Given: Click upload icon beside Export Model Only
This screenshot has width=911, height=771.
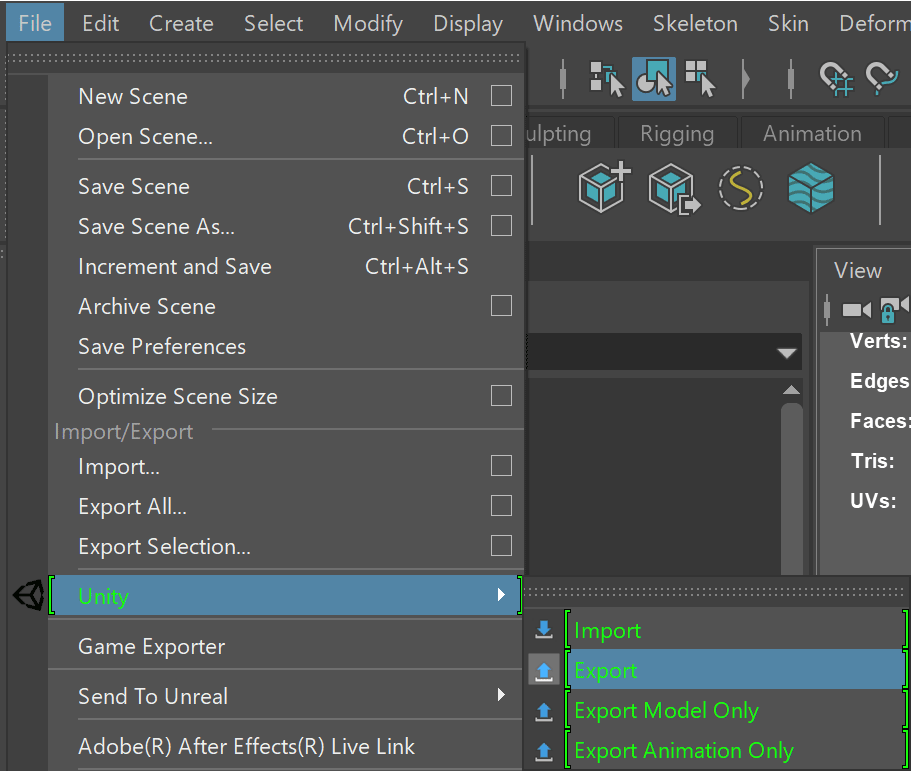Looking at the screenshot, I should pyautogui.click(x=544, y=710).
